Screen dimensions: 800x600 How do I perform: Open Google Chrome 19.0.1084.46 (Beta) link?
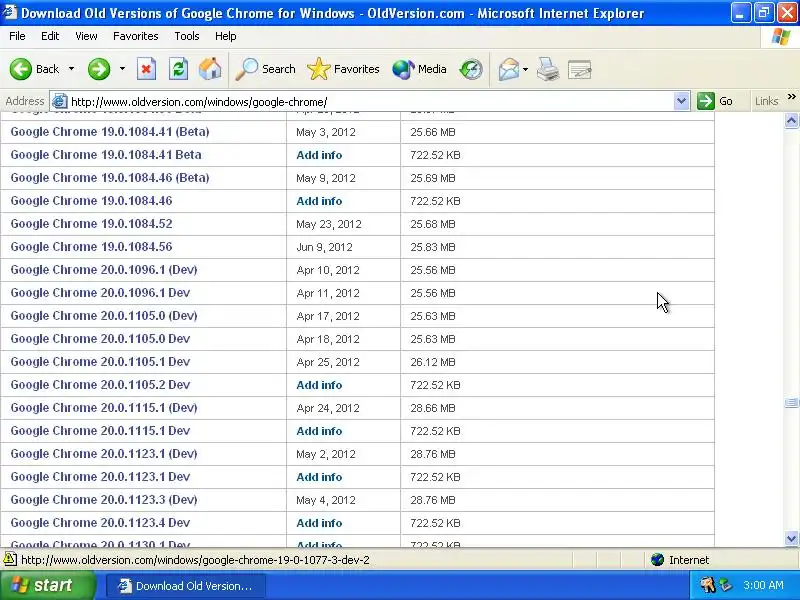tap(110, 178)
